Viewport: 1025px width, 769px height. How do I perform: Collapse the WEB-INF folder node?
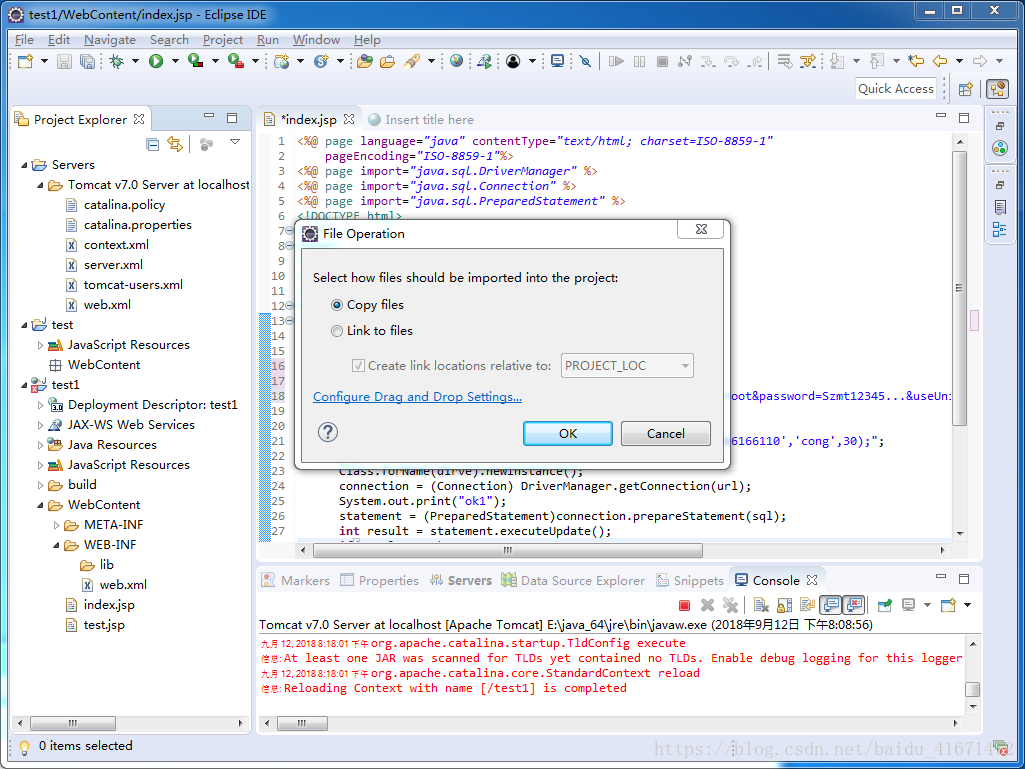56,545
